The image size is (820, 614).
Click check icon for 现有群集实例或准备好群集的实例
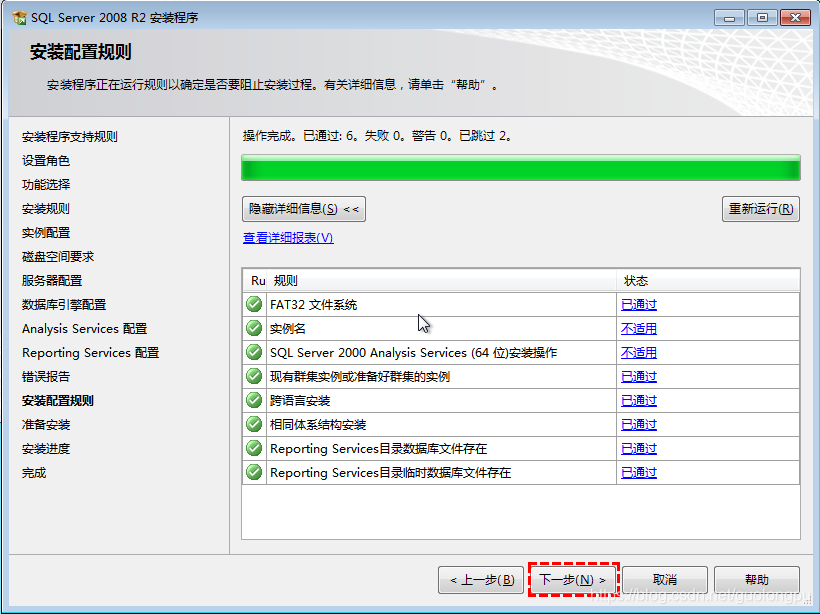point(254,376)
